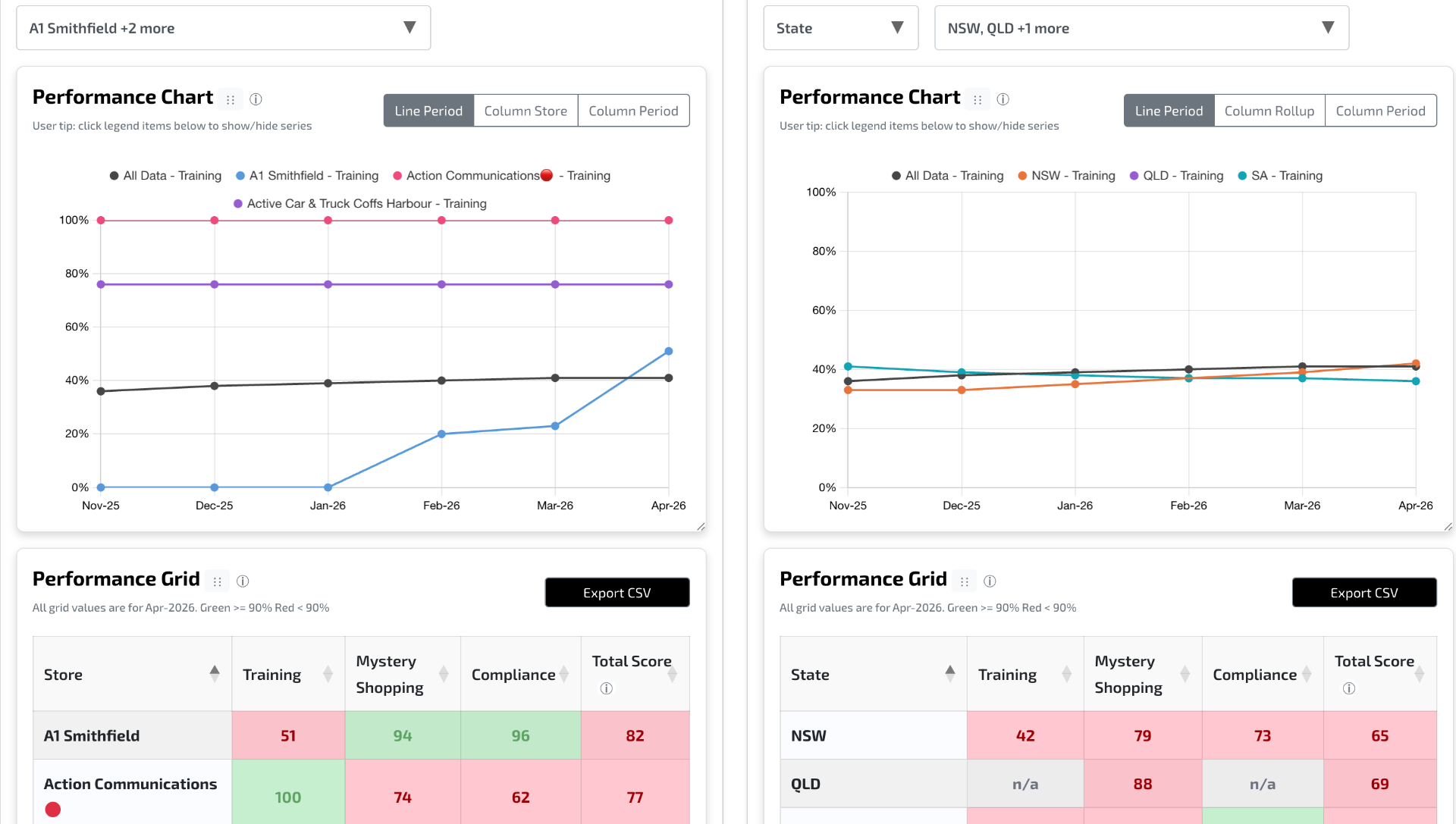1456x824 pixels.
Task: Open info icon next to left Performance Grid
Action: tap(243, 581)
